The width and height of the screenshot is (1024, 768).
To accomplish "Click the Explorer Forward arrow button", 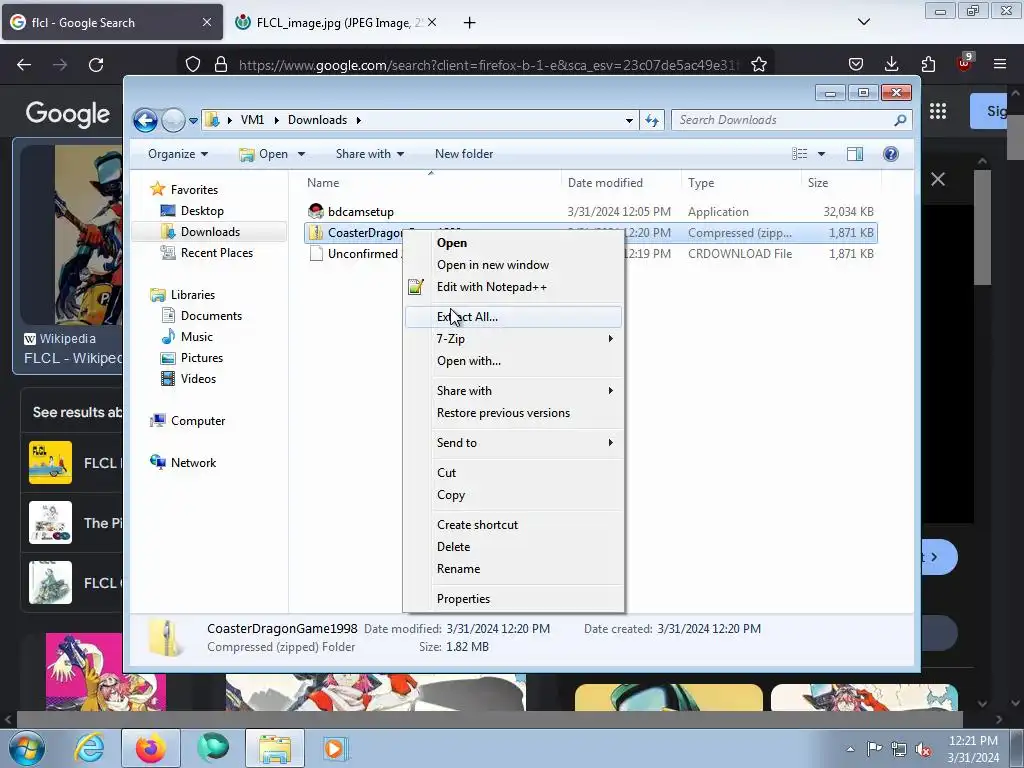I will pyautogui.click(x=173, y=120).
